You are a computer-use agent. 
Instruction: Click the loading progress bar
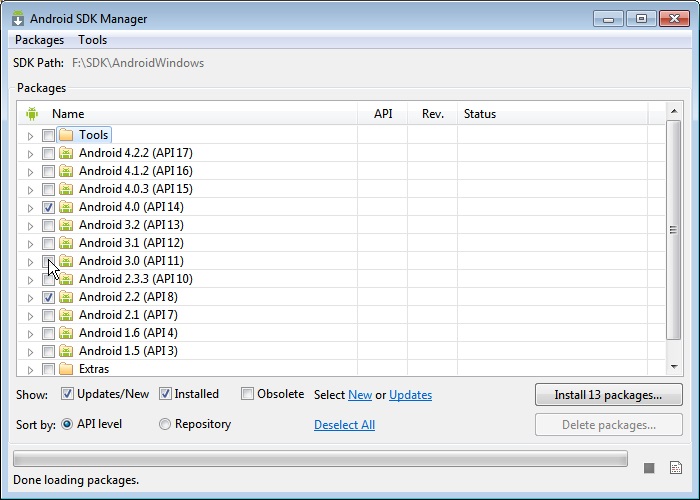[x=320, y=459]
